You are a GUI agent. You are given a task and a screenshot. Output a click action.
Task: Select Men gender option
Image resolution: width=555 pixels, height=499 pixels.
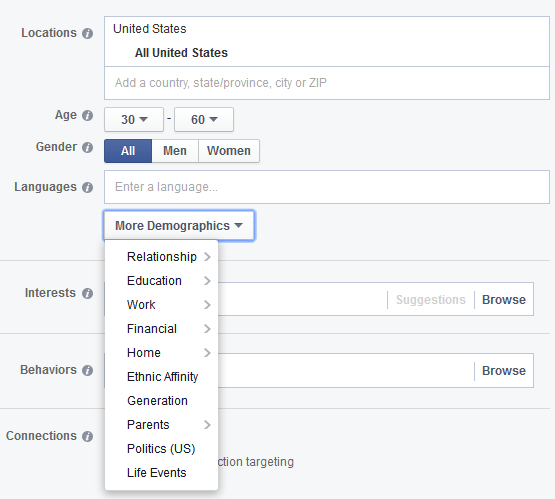point(175,151)
